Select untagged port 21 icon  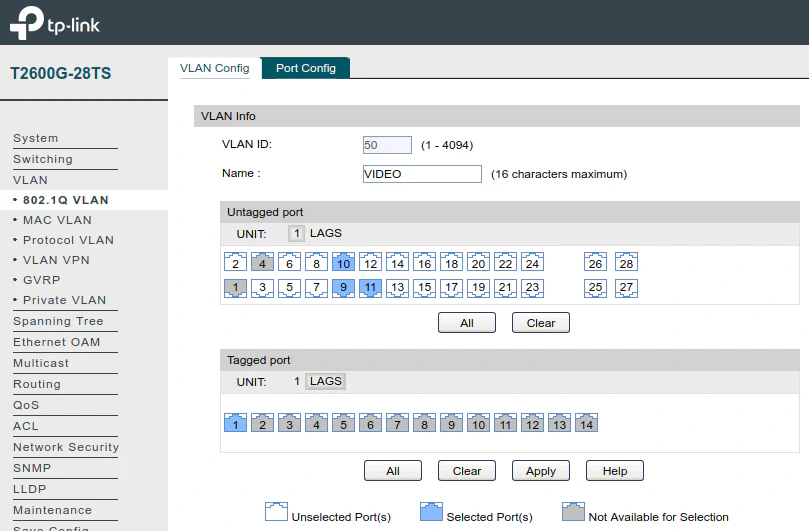506,288
